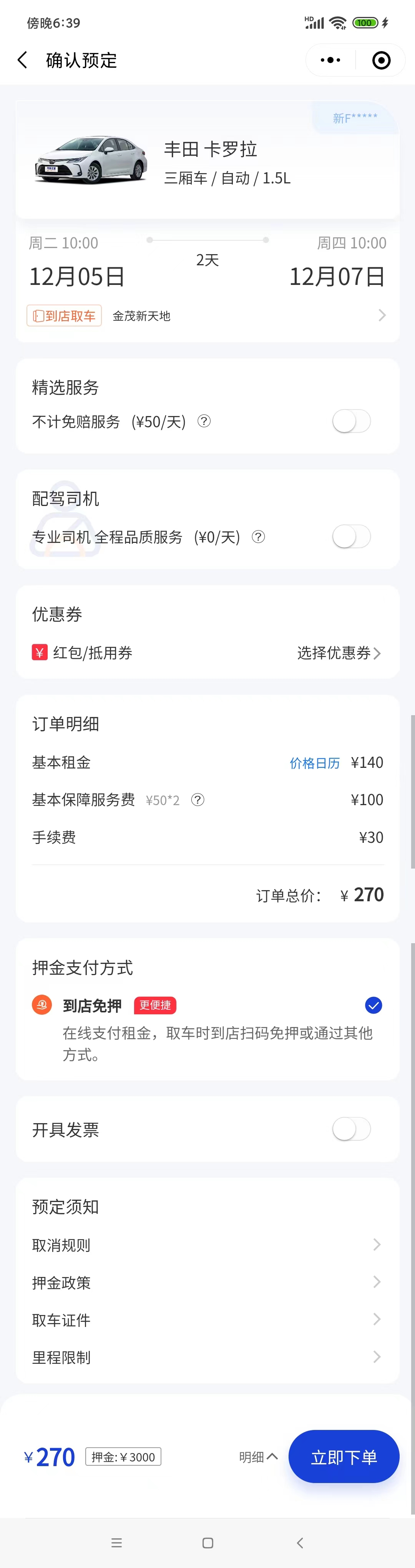Open the 押金政策 entry
415x1568 pixels.
(x=207, y=1282)
